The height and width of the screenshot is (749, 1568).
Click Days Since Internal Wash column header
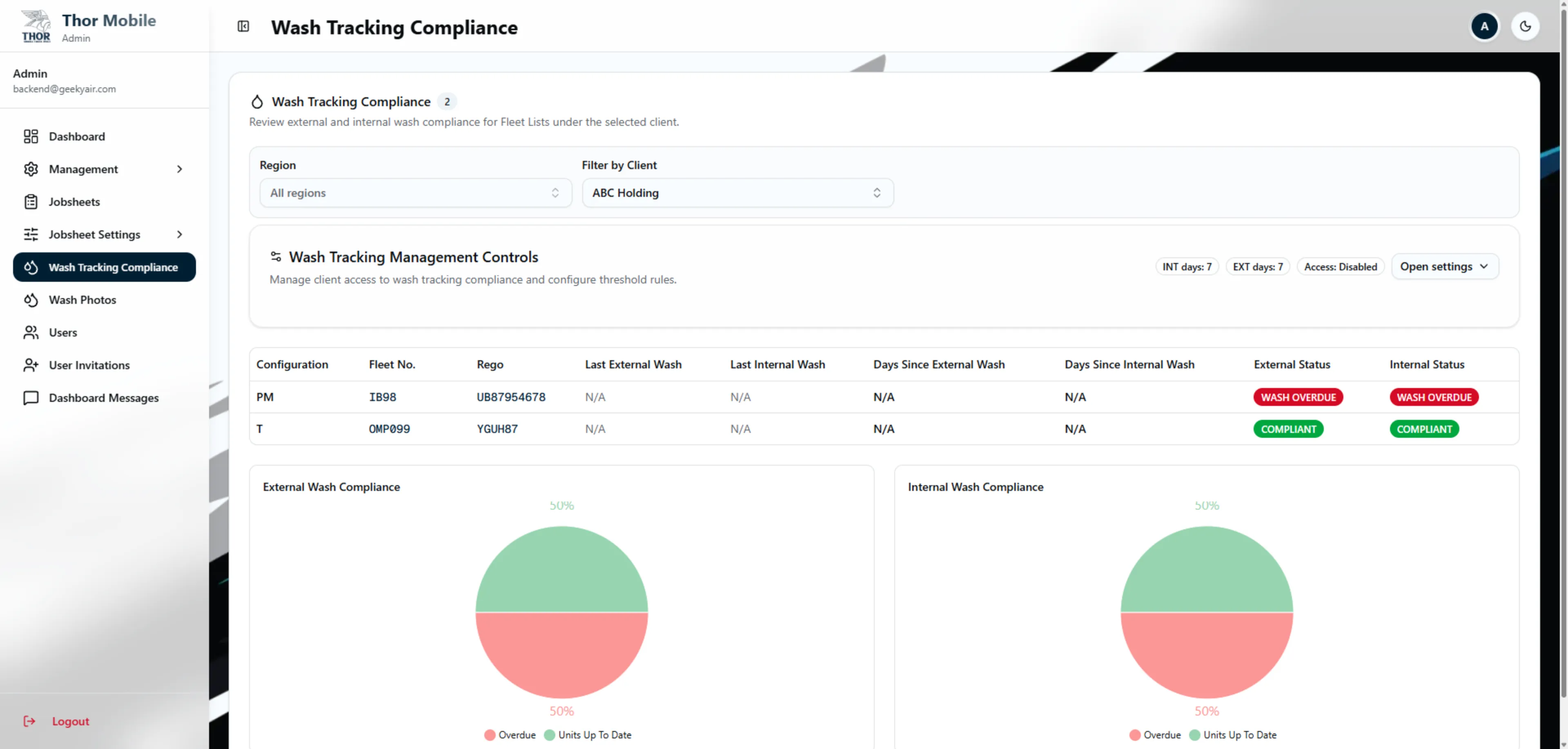click(1129, 364)
